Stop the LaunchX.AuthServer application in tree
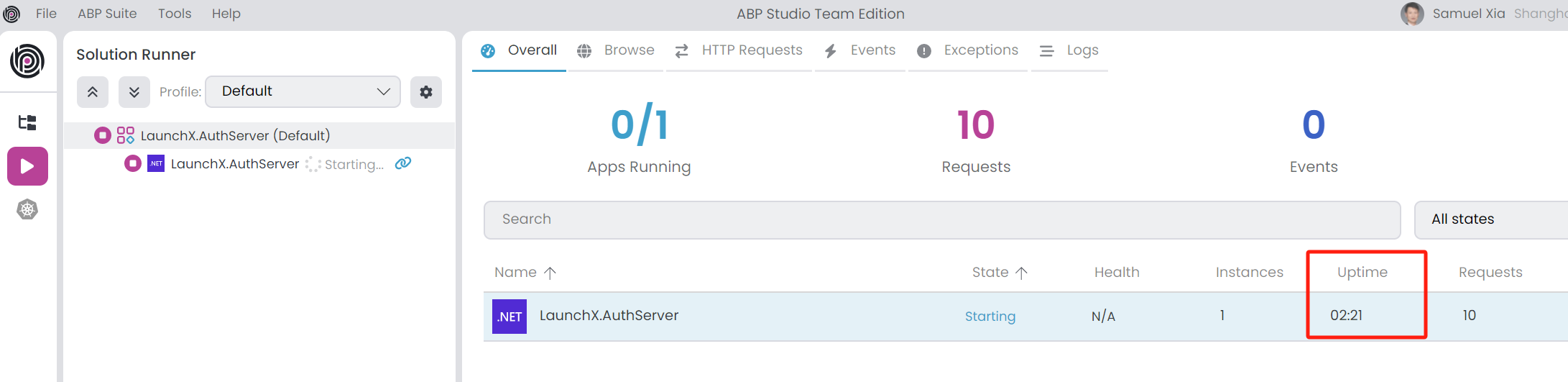This screenshot has width=1568, height=382. coord(133,163)
